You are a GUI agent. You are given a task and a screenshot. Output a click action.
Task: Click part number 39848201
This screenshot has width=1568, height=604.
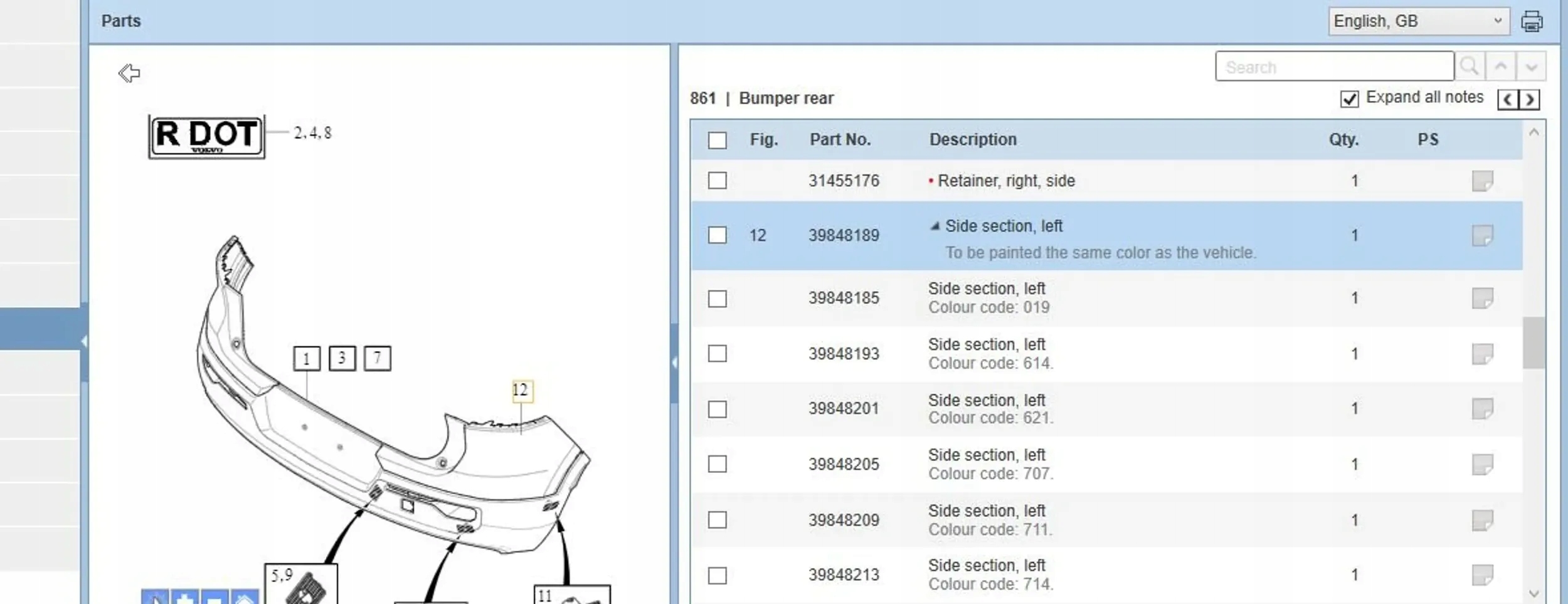(x=844, y=408)
